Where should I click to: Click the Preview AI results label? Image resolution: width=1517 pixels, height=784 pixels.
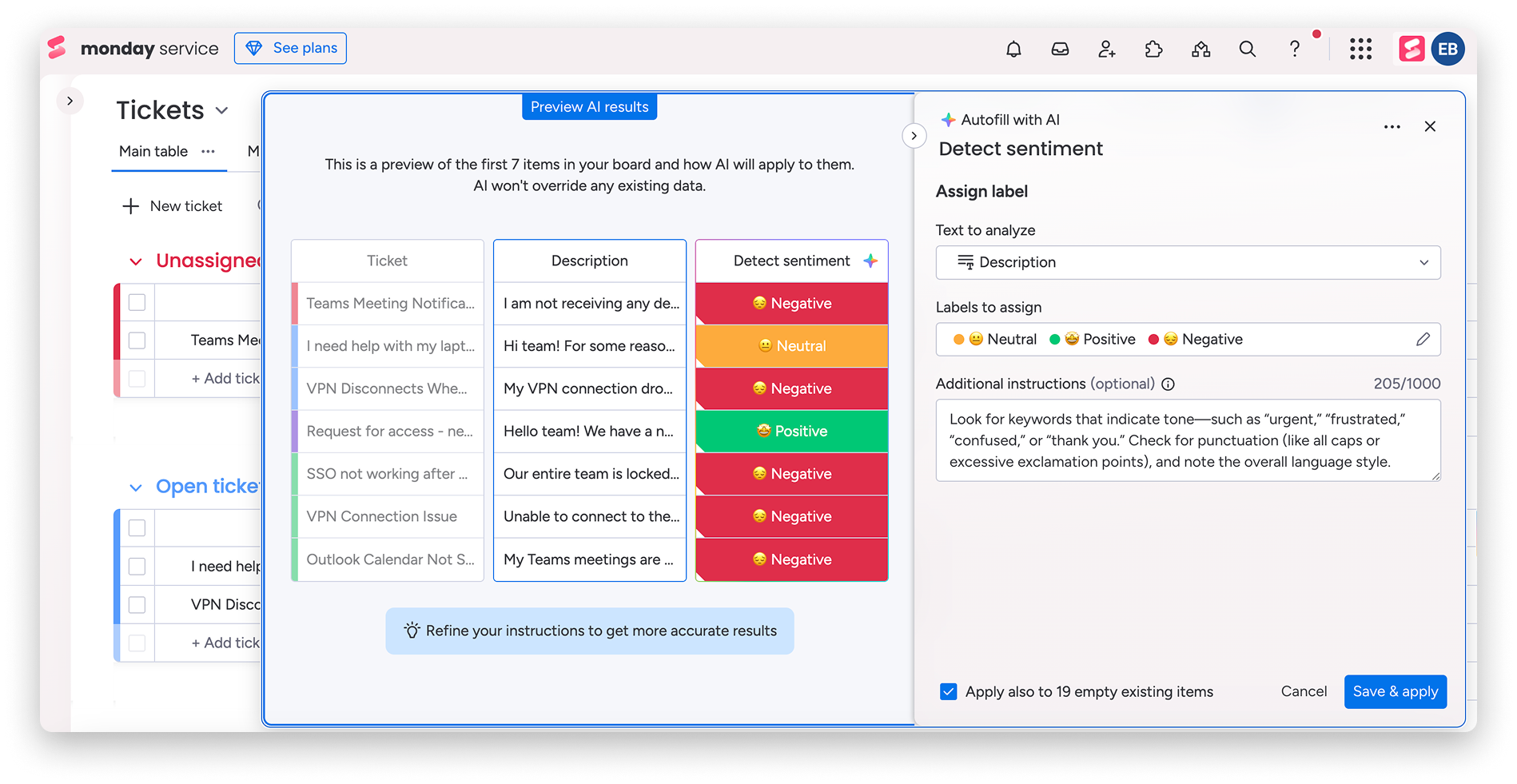(x=590, y=107)
